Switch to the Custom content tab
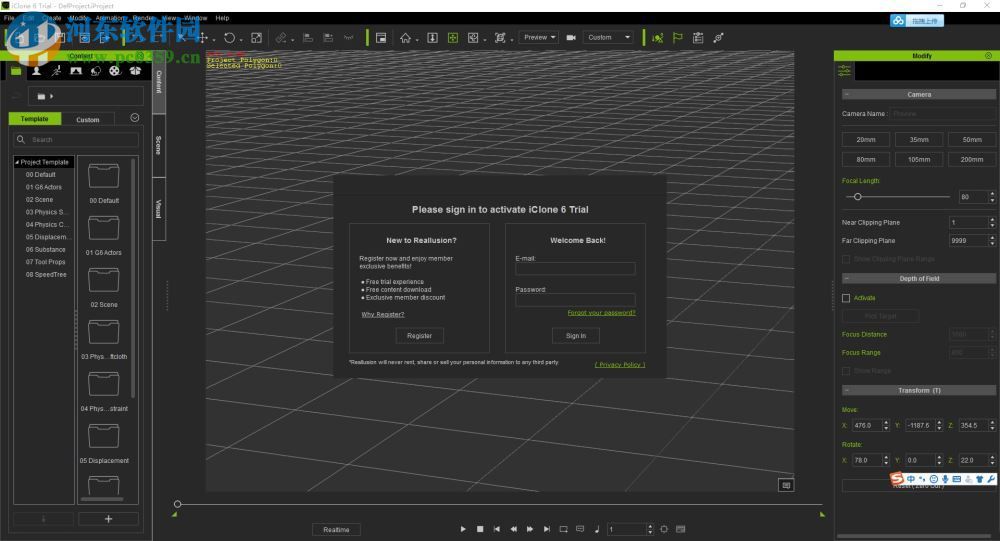 click(x=88, y=119)
